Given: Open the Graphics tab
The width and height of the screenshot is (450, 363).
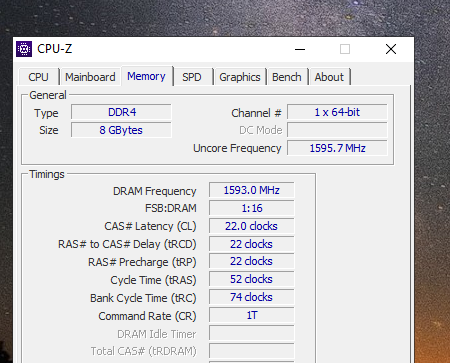Looking at the screenshot, I should 240,77.
